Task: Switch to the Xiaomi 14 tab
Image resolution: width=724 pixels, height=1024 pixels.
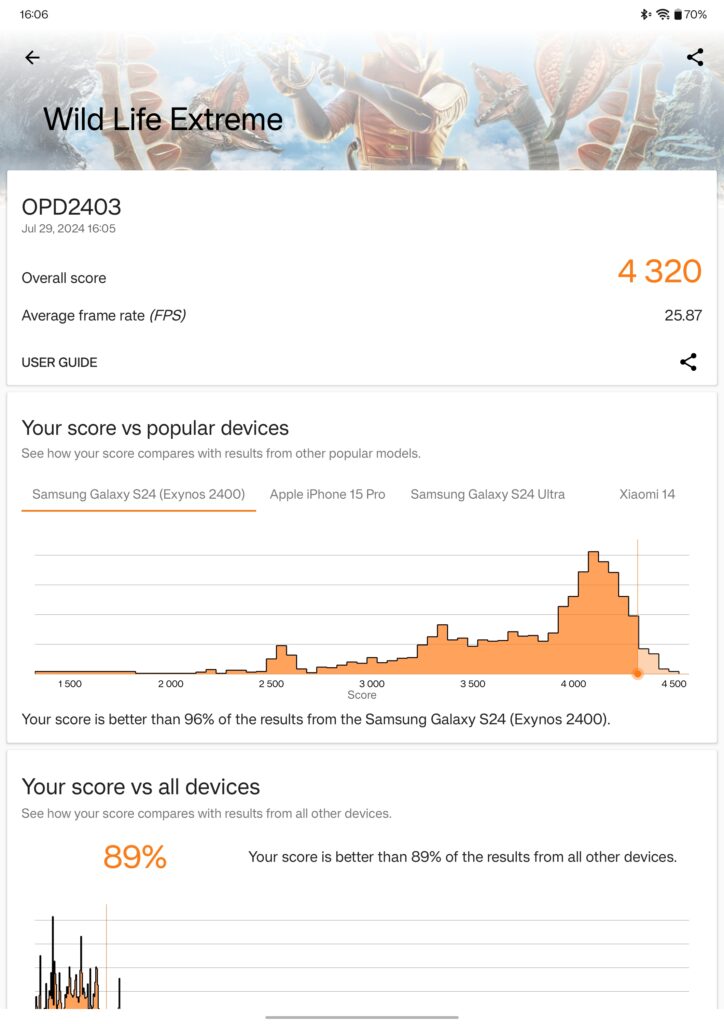Action: [x=647, y=494]
